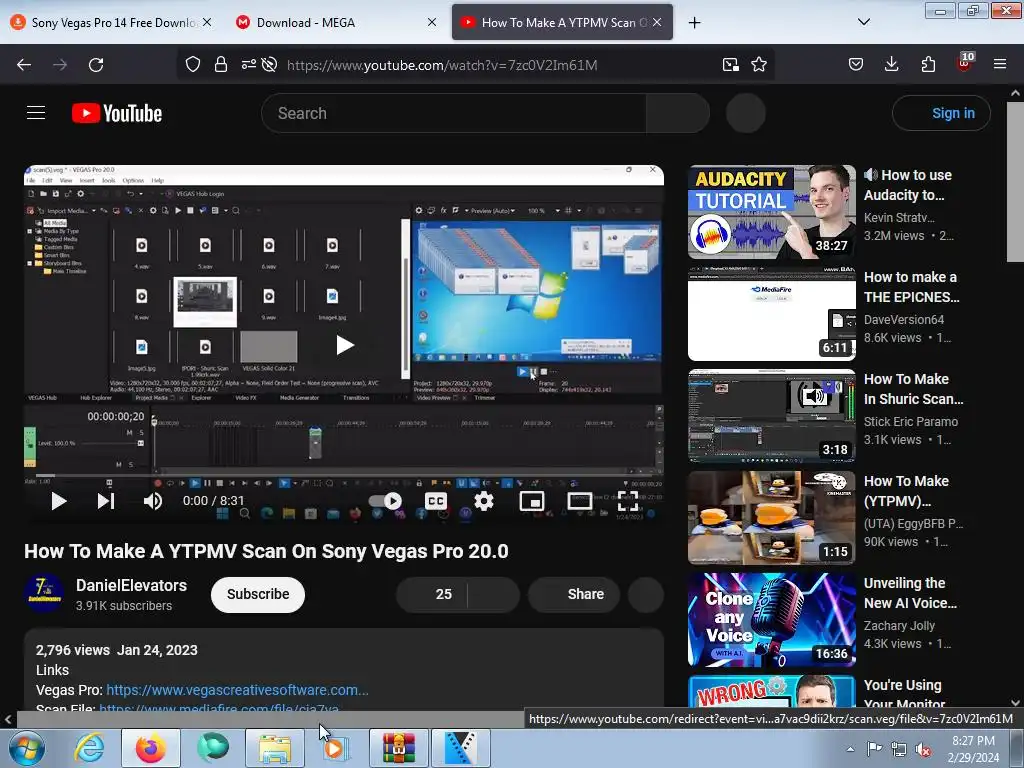Viewport: 1024px width, 768px height.
Task: Play the video with the play button
Action: point(59,501)
